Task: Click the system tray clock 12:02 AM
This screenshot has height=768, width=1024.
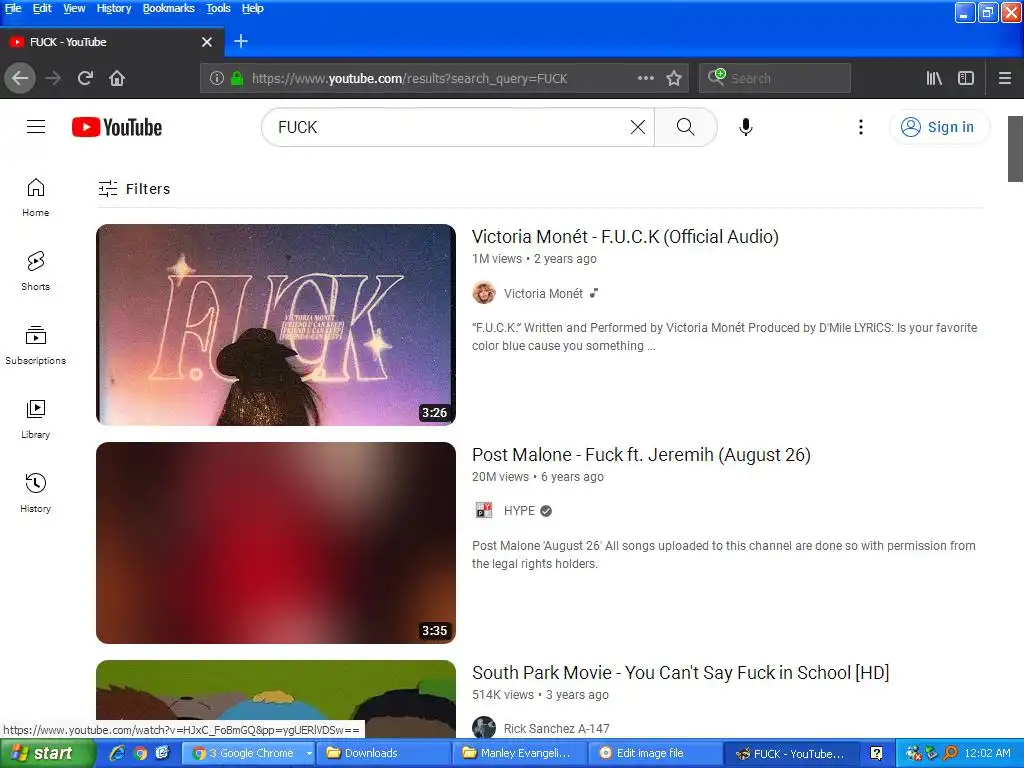Action: tap(987, 754)
